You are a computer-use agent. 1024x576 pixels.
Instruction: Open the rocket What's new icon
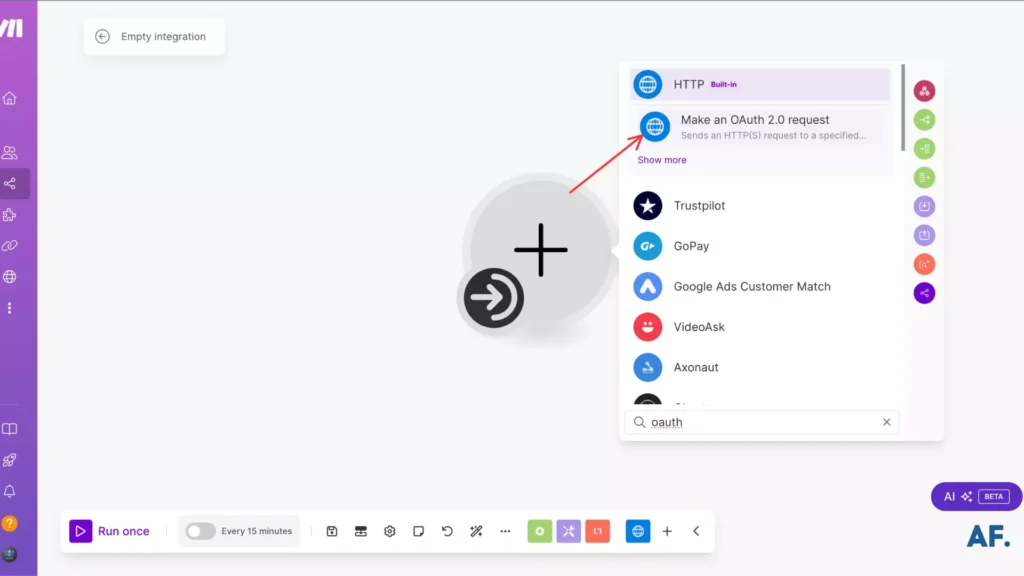[x=10, y=460]
